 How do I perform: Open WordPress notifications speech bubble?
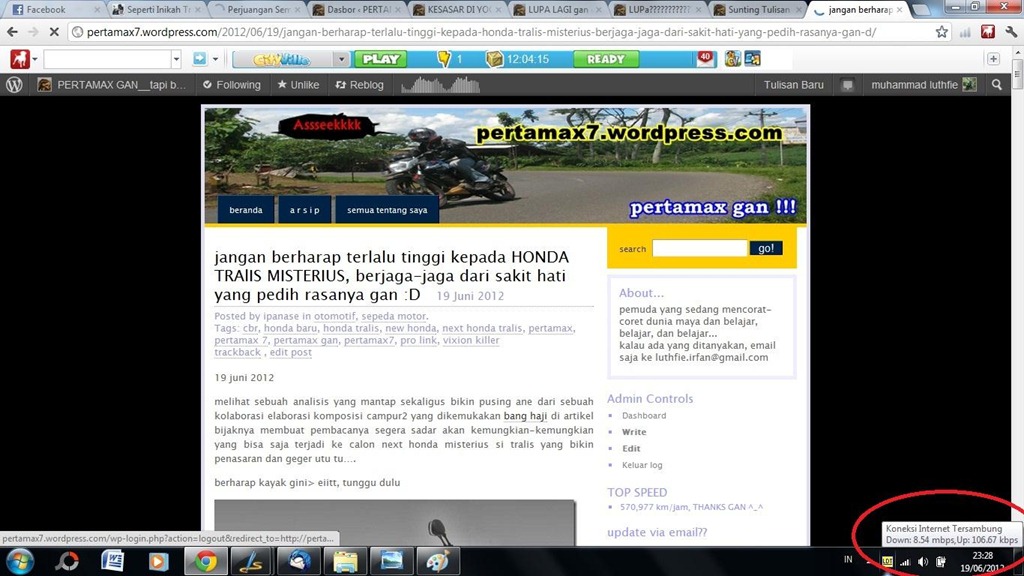click(847, 85)
